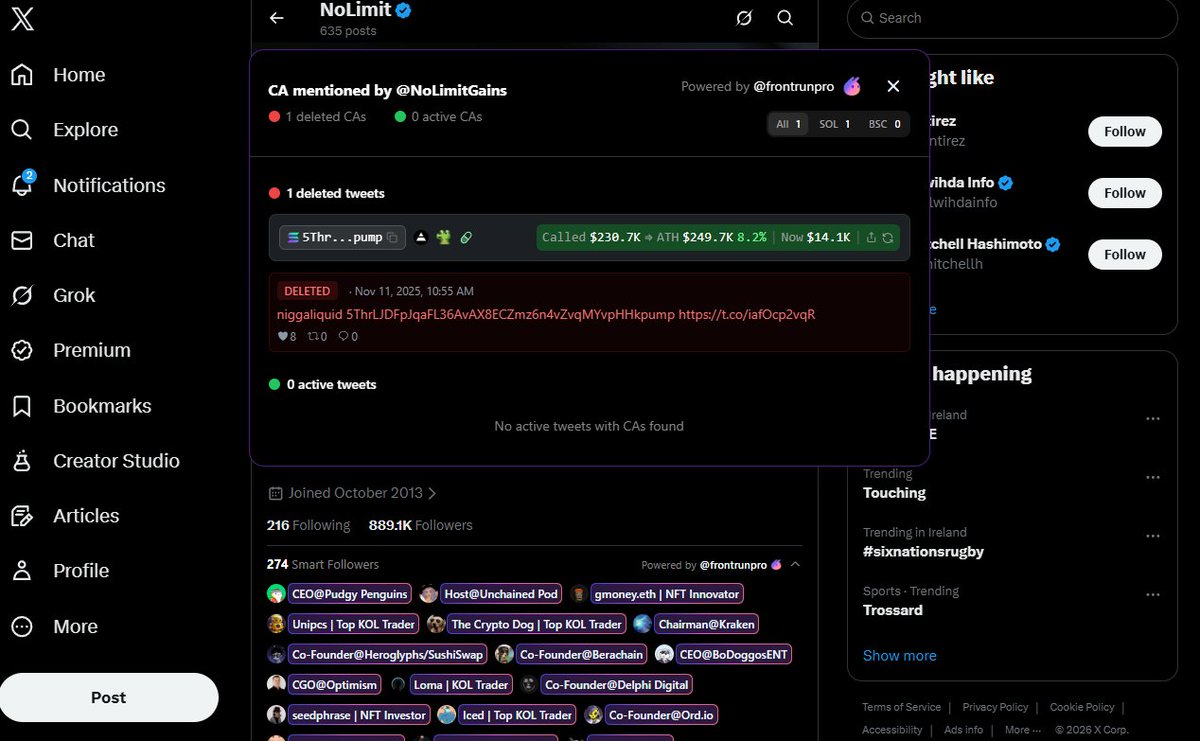This screenshot has height=741, width=1200.
Task: Open Terms of Service footer link
Action: 901,707
